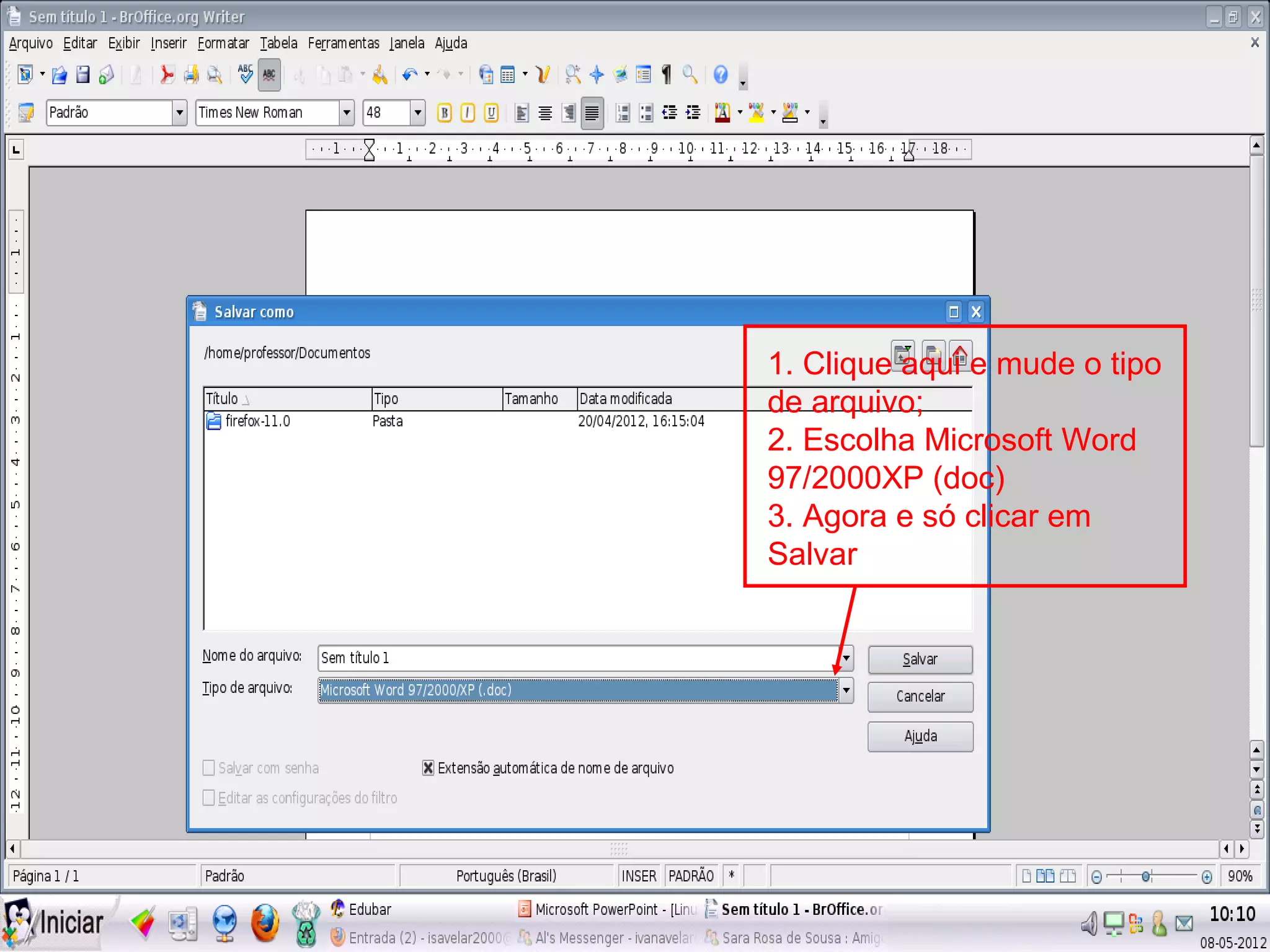The height and width of the screenshot is (952, 1270).
Task: Click the Cancelar button
Action: pos(920,697)
